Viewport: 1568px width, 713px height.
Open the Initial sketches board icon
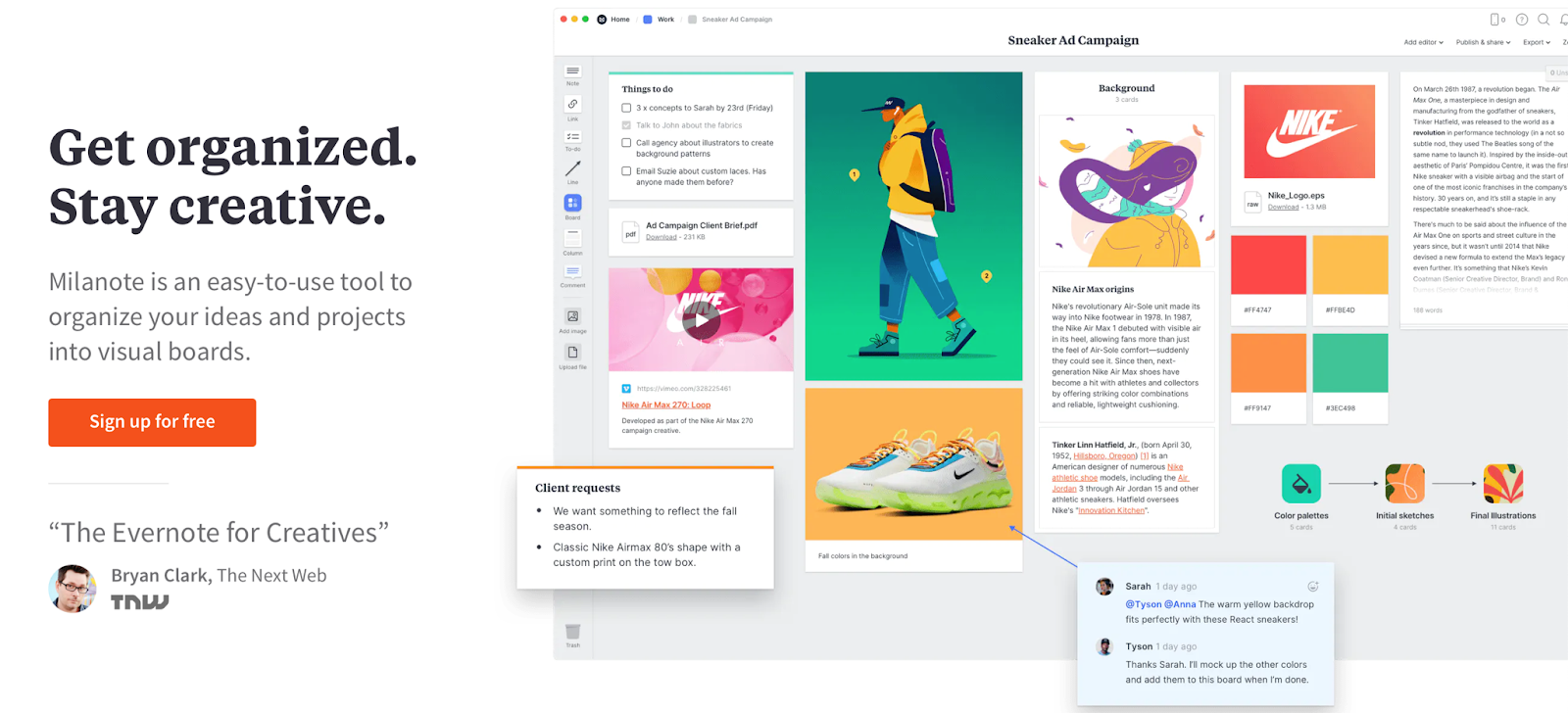coord(1404,484)
